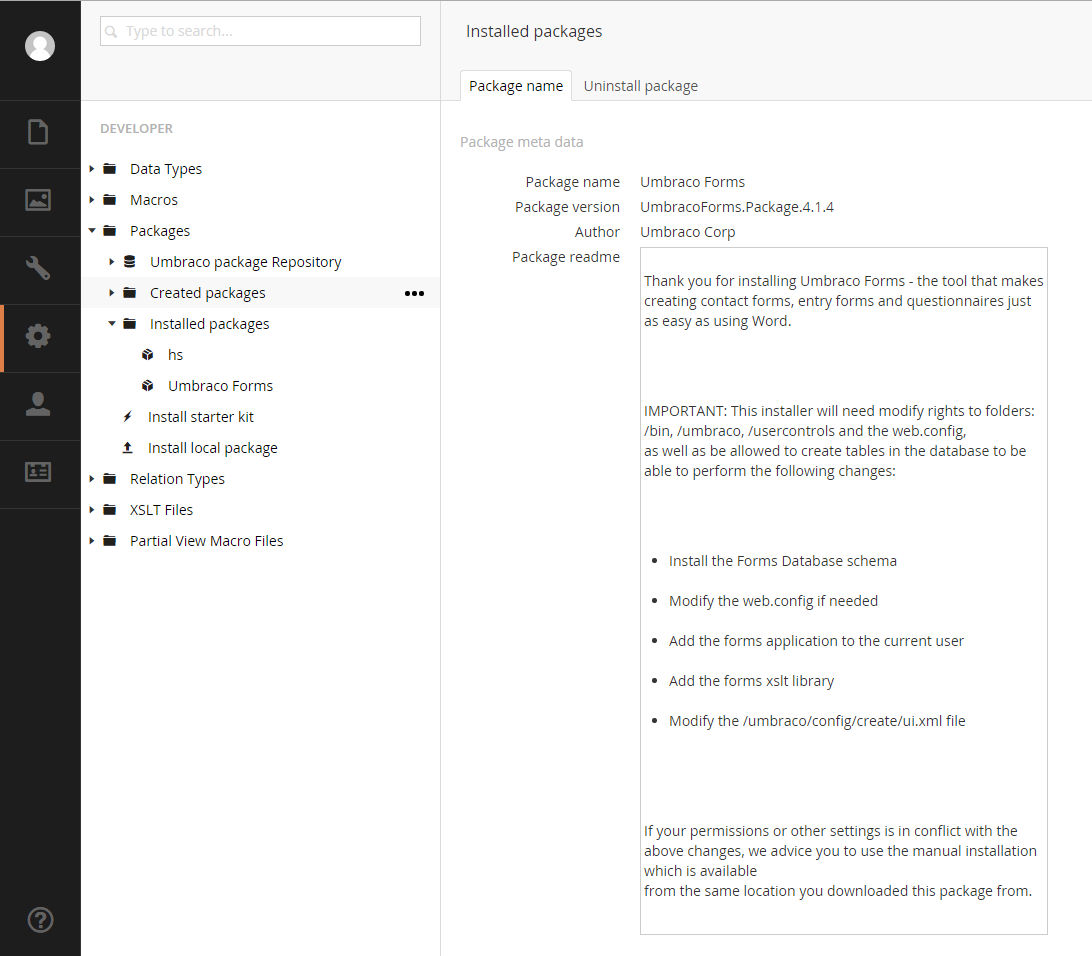Click the Relation Types folder icon
Image resolution: width=1092 pixels, height=956 pixels.
pyautogui.click(x=110, y=478)
